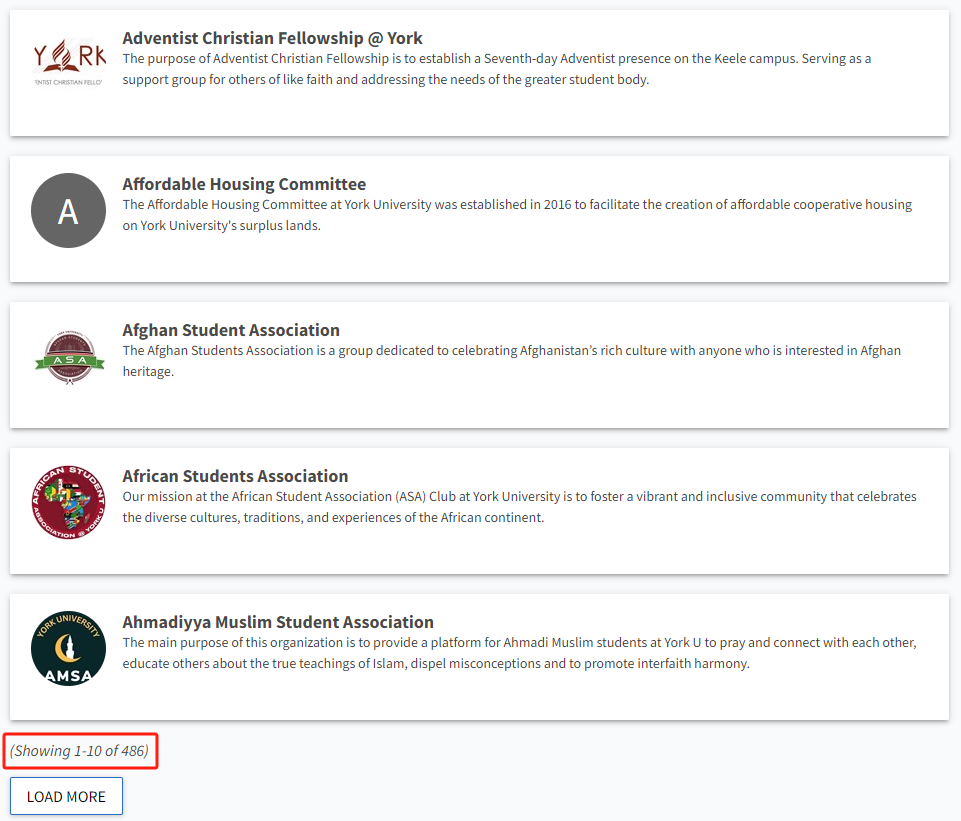
Task: Click the African Student Association mission description
Action: (520, 507)
